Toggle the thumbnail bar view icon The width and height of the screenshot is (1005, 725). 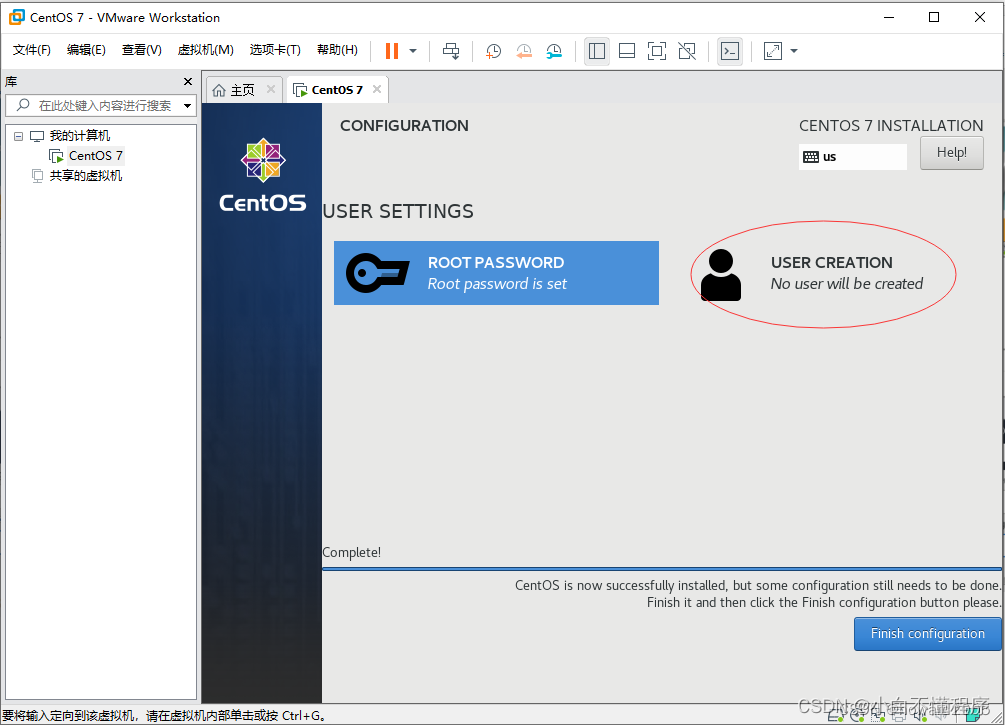click(627, 51)
